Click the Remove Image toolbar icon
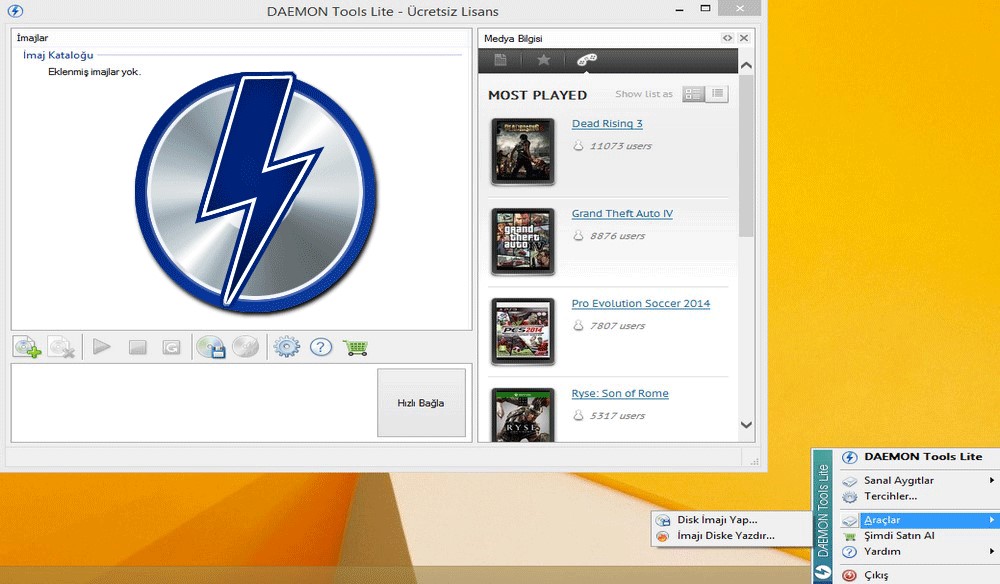The image size is (1000, 584). (62, 347)
